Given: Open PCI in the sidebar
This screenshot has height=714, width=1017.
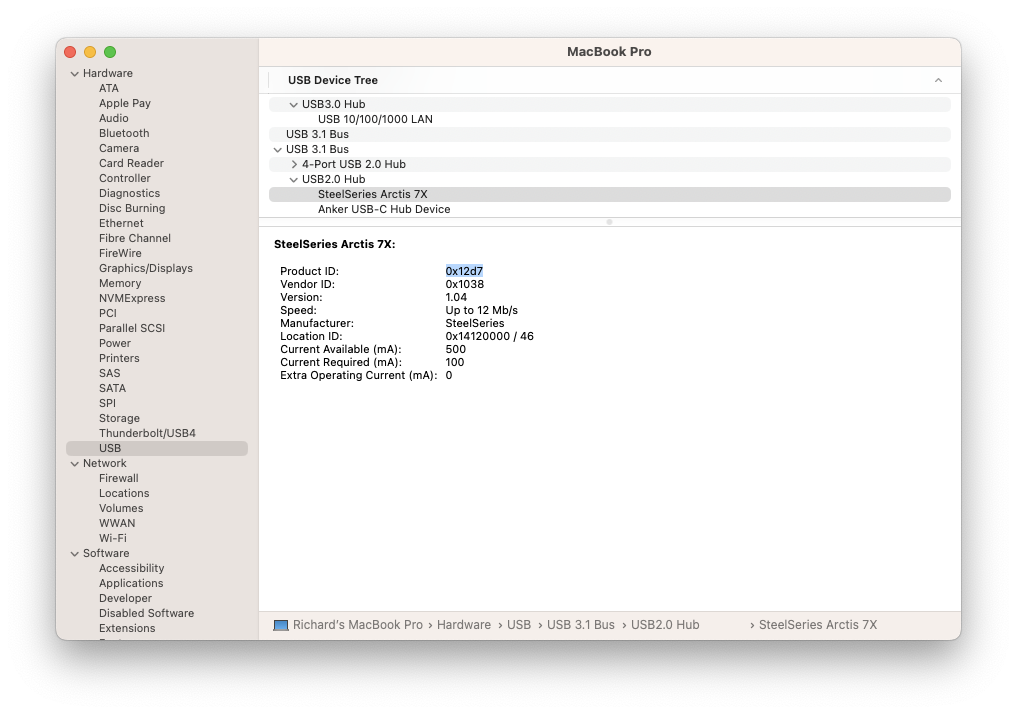Looking at the screenshot, I should coord(108,313).
